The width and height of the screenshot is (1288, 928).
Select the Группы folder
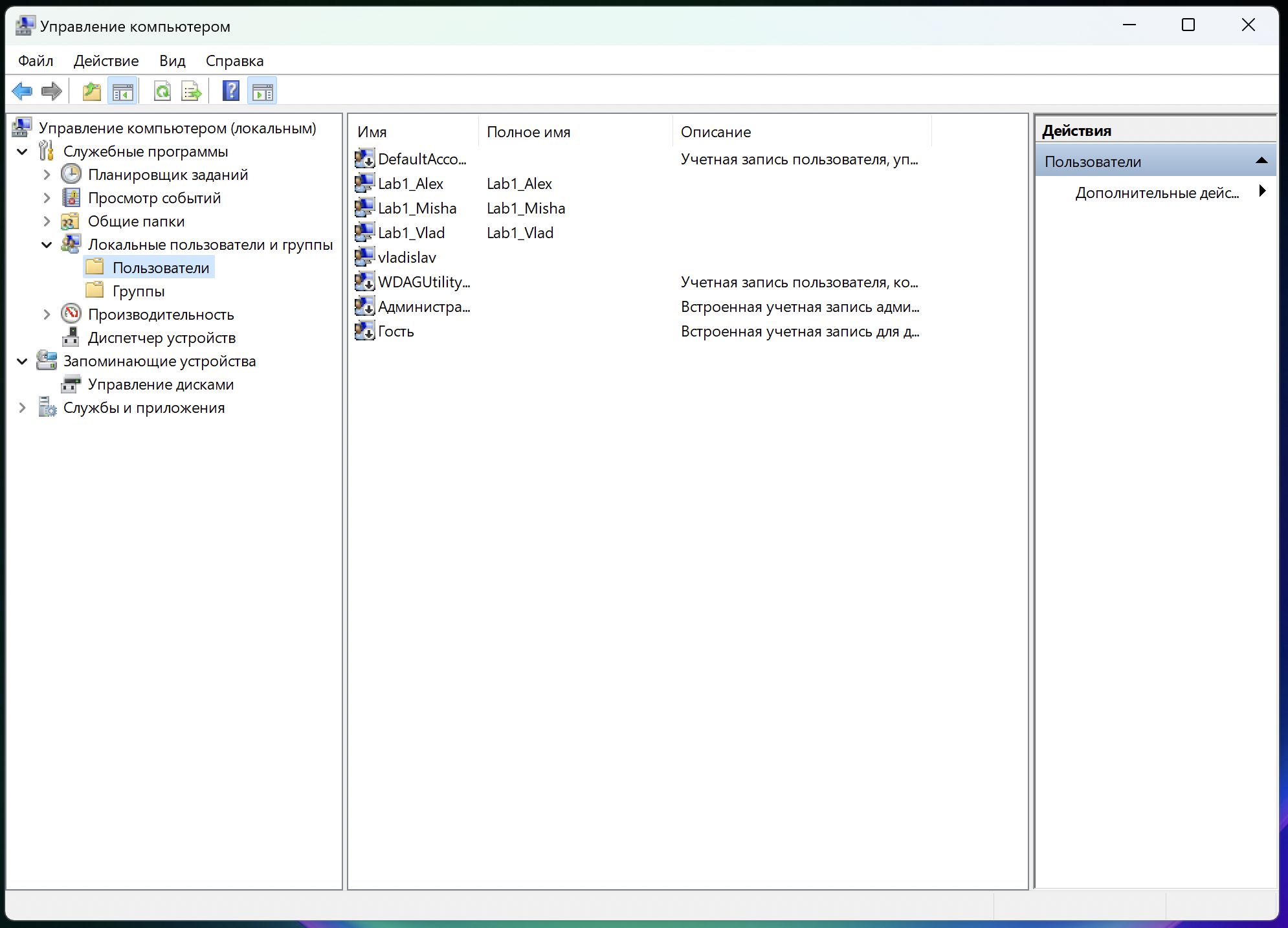[138, 291]
